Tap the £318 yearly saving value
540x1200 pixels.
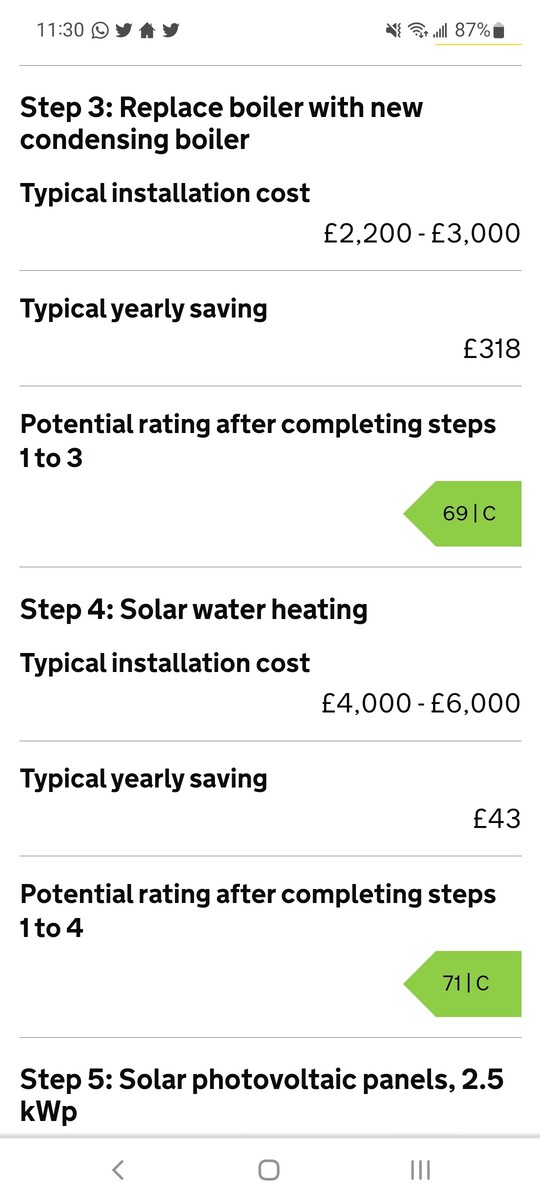492,349
